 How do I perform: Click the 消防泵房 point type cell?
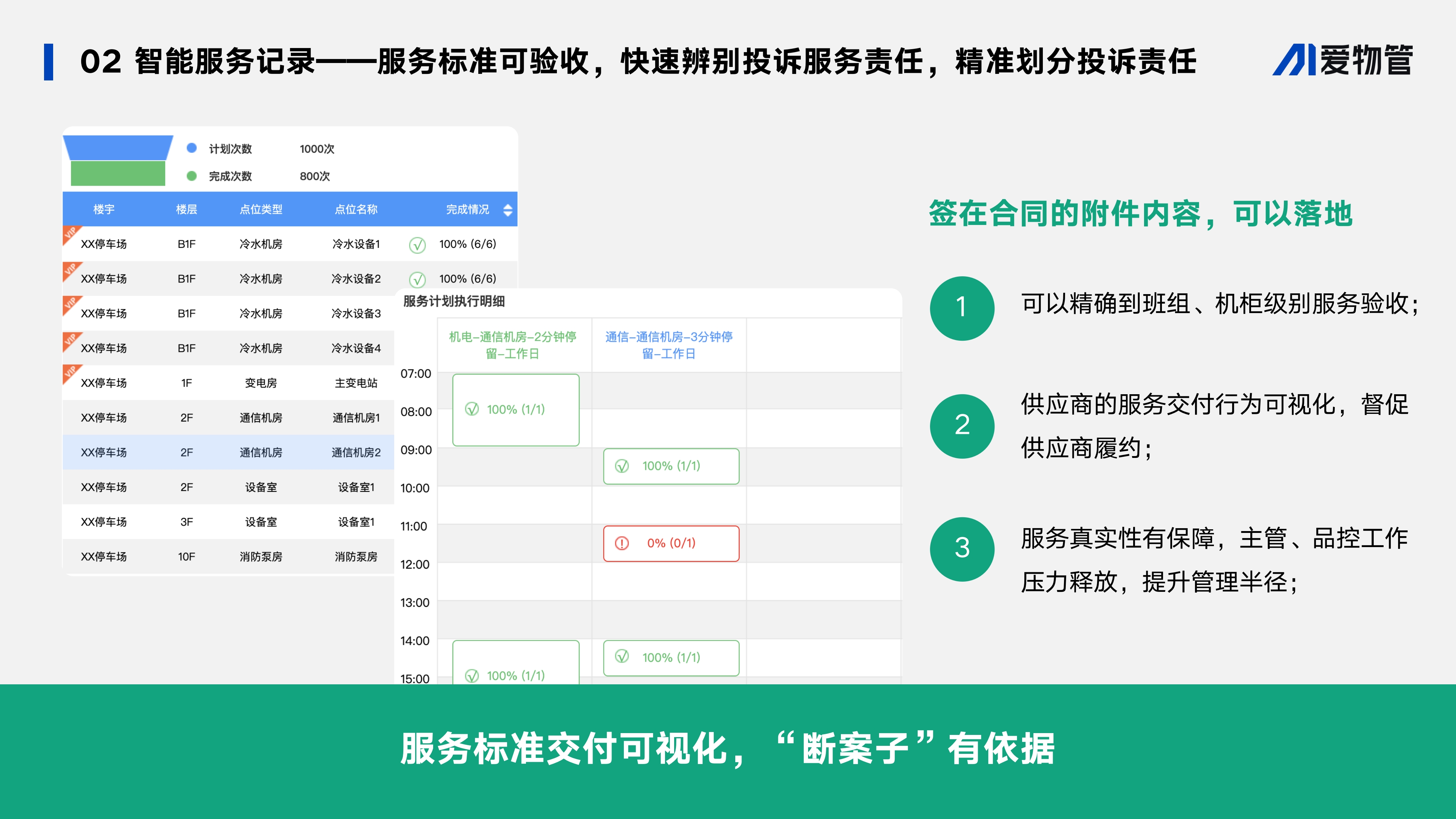click(x=261, y=557)
